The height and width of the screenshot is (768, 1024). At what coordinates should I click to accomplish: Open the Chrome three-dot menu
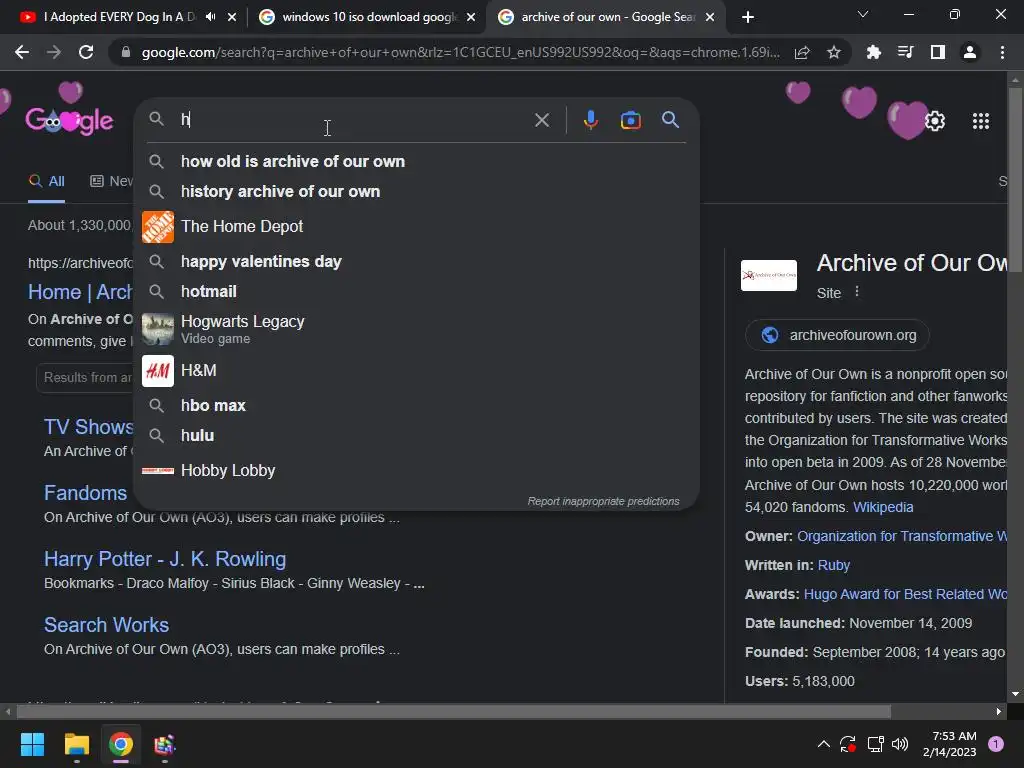(1002, 52)
